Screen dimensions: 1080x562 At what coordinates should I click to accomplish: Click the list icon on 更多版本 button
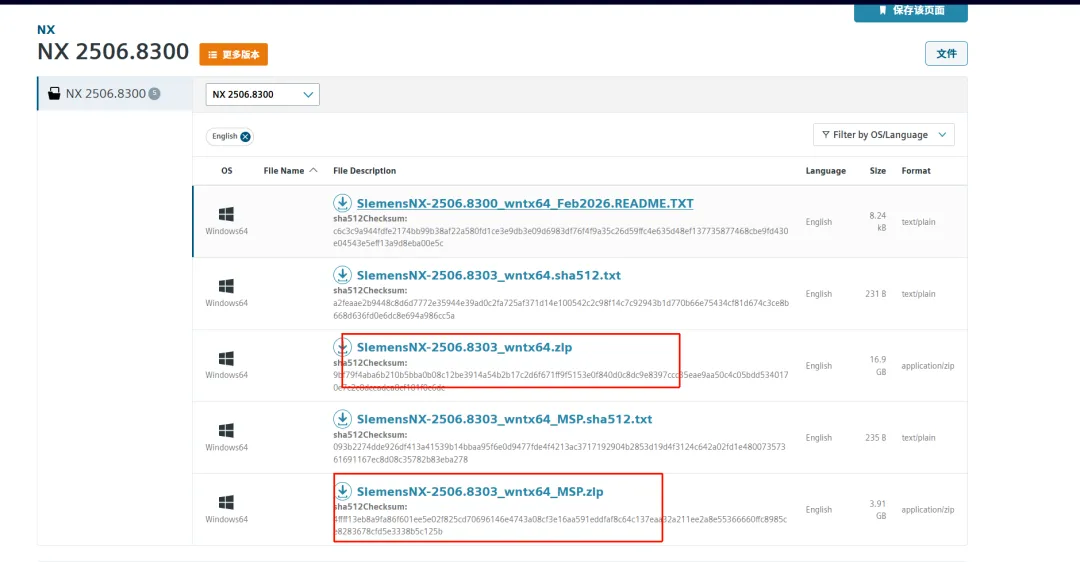click(x=212, y=54)
